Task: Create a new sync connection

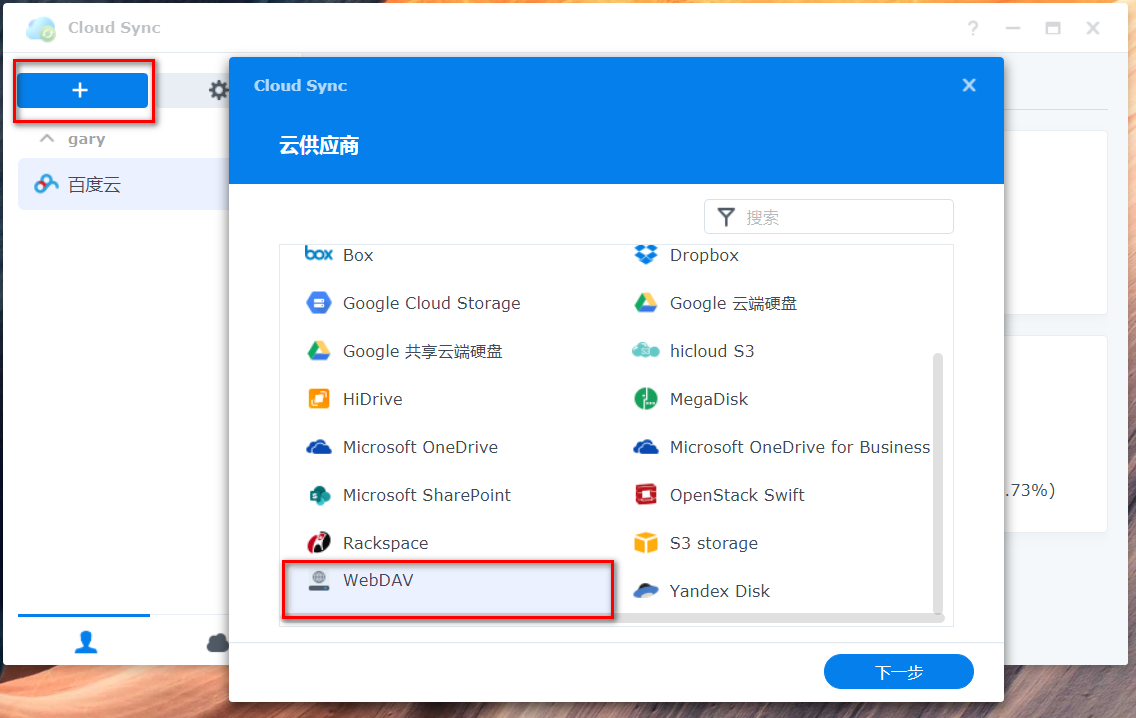Action: tap(82, 89)
